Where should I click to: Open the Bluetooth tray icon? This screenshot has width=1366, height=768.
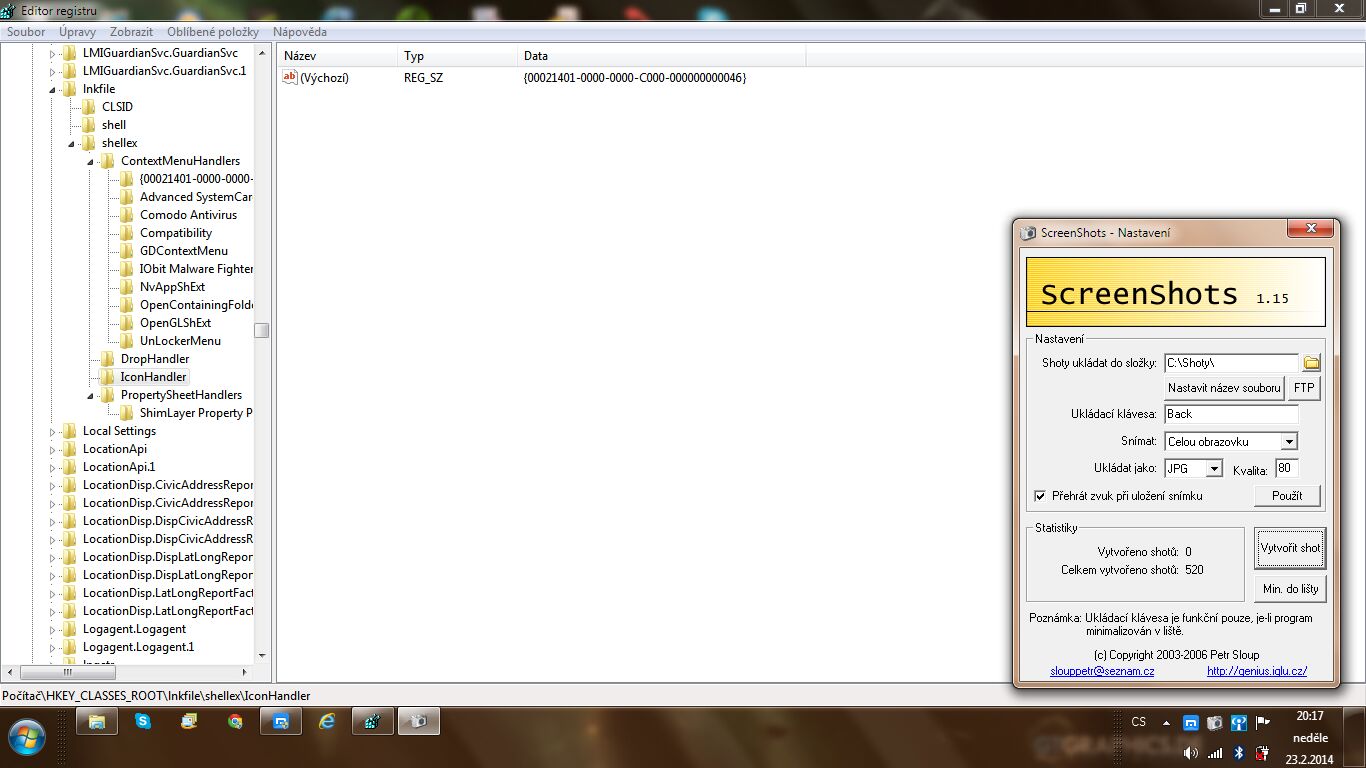(1238, 753)
